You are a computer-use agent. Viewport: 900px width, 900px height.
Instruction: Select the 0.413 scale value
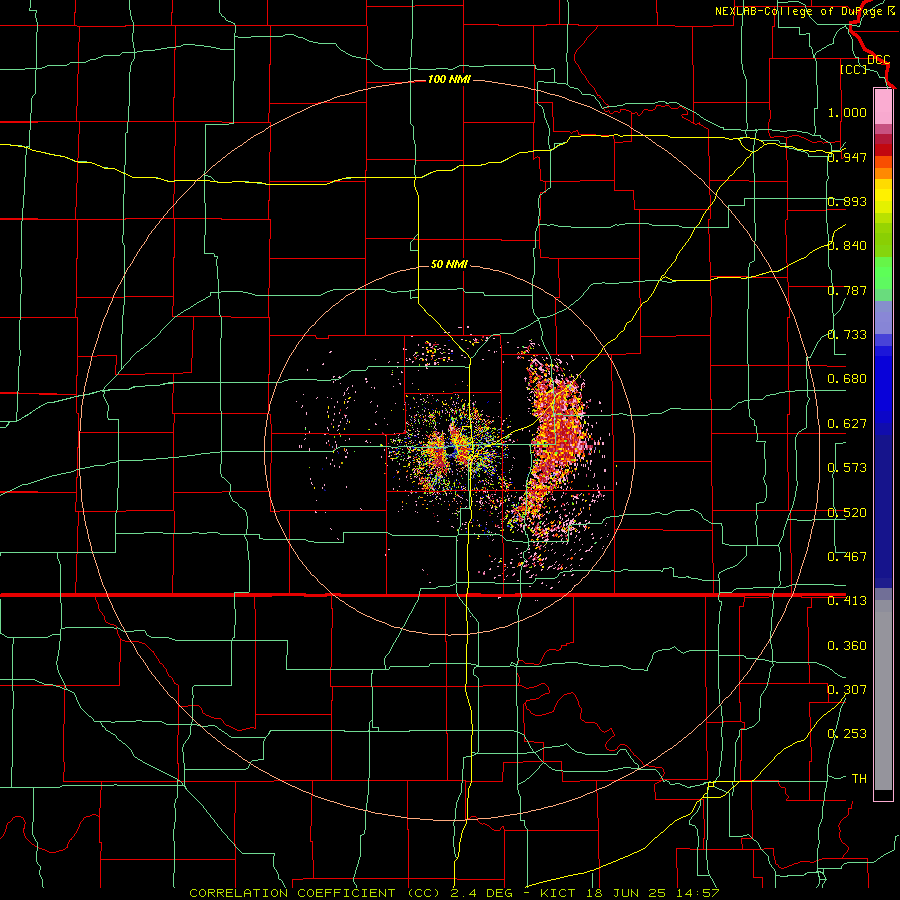point(847,601)
